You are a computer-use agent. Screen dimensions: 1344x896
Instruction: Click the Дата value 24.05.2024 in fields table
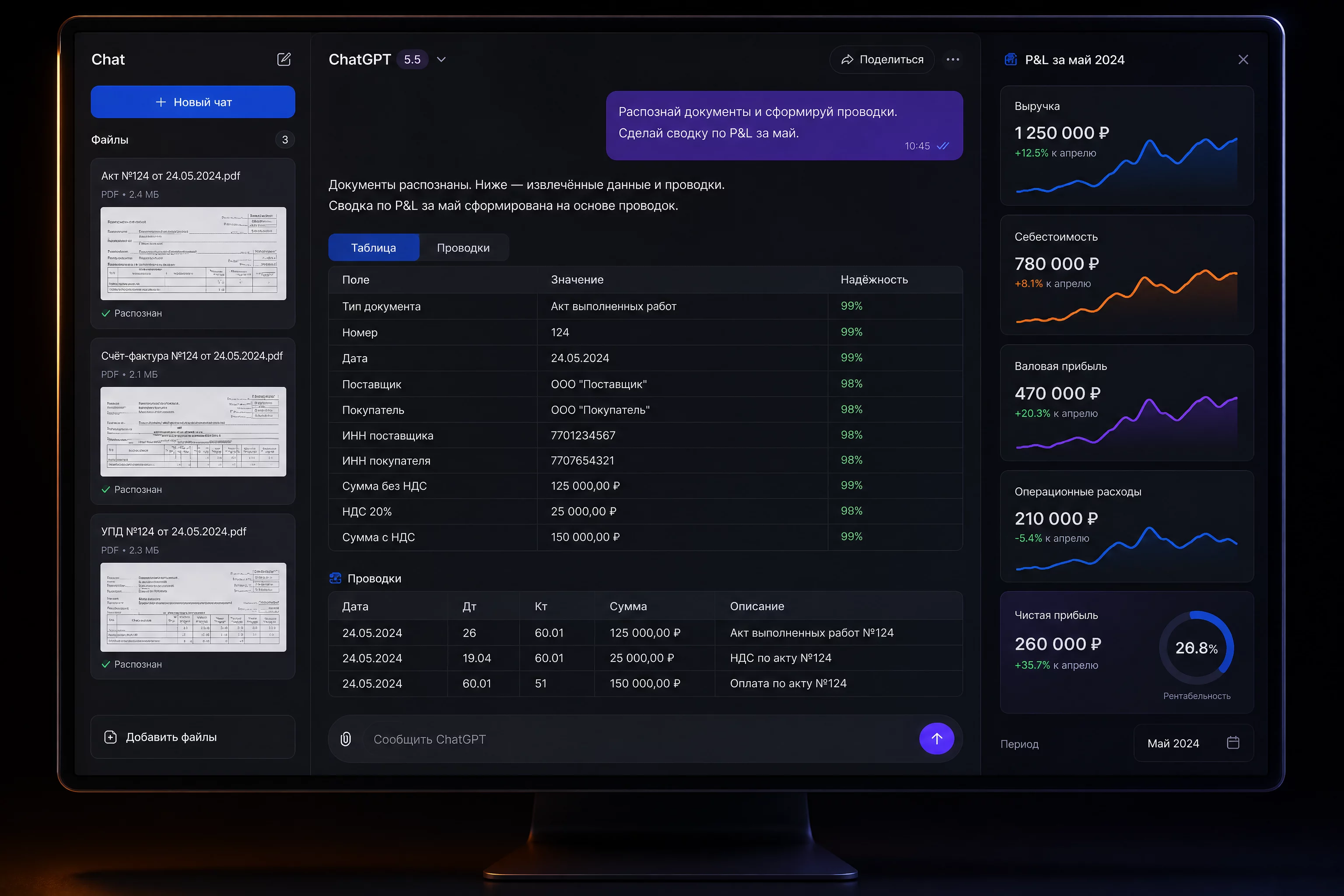pyautogui.click(x=580, y=358)
